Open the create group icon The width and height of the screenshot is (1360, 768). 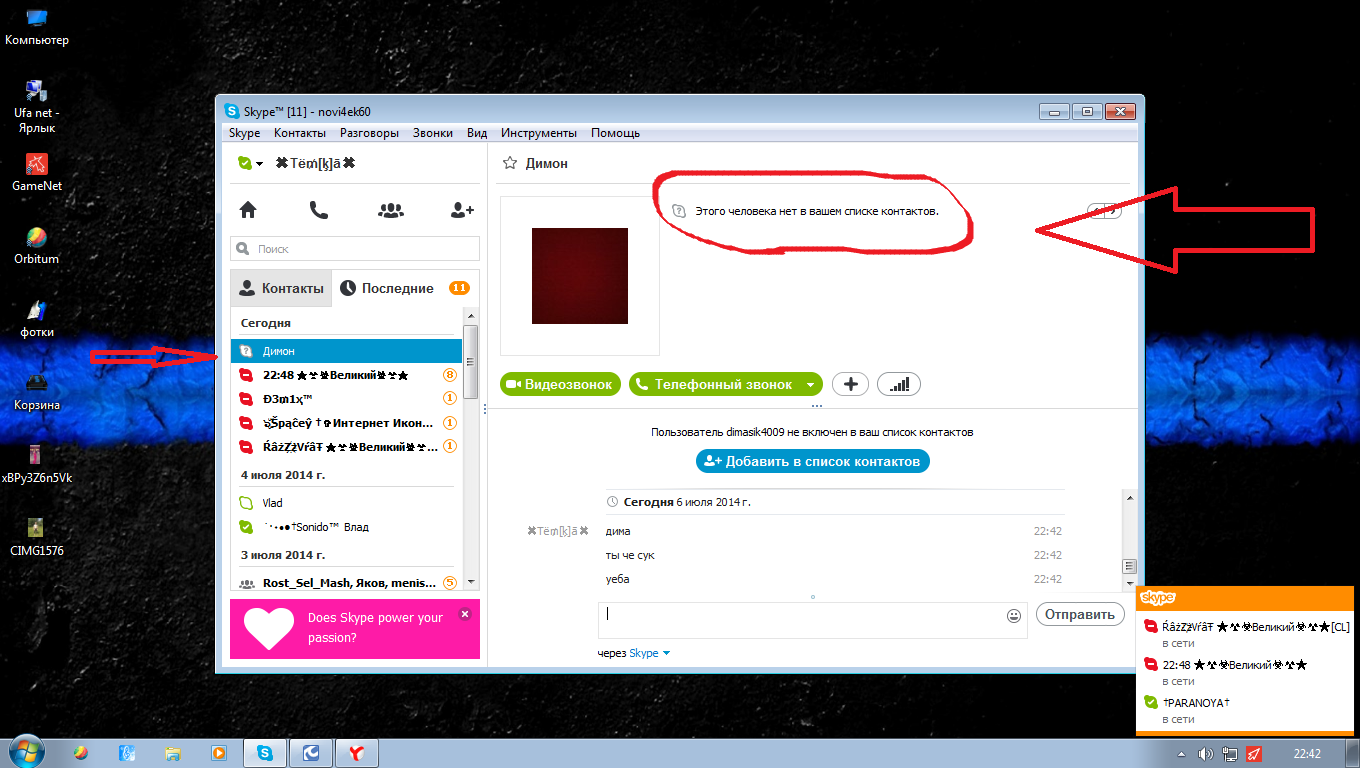click(x=391, y=210)
